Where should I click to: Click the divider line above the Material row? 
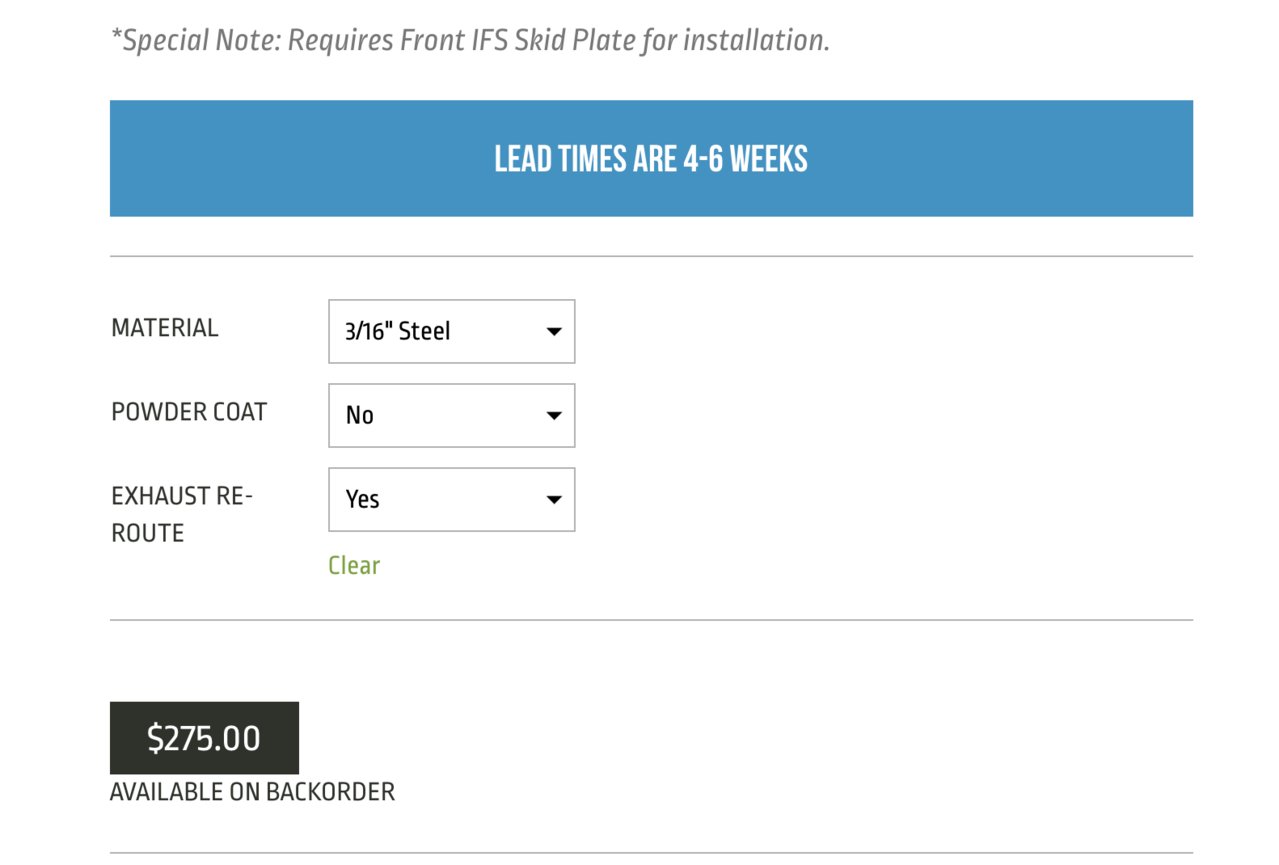(651, 257)
